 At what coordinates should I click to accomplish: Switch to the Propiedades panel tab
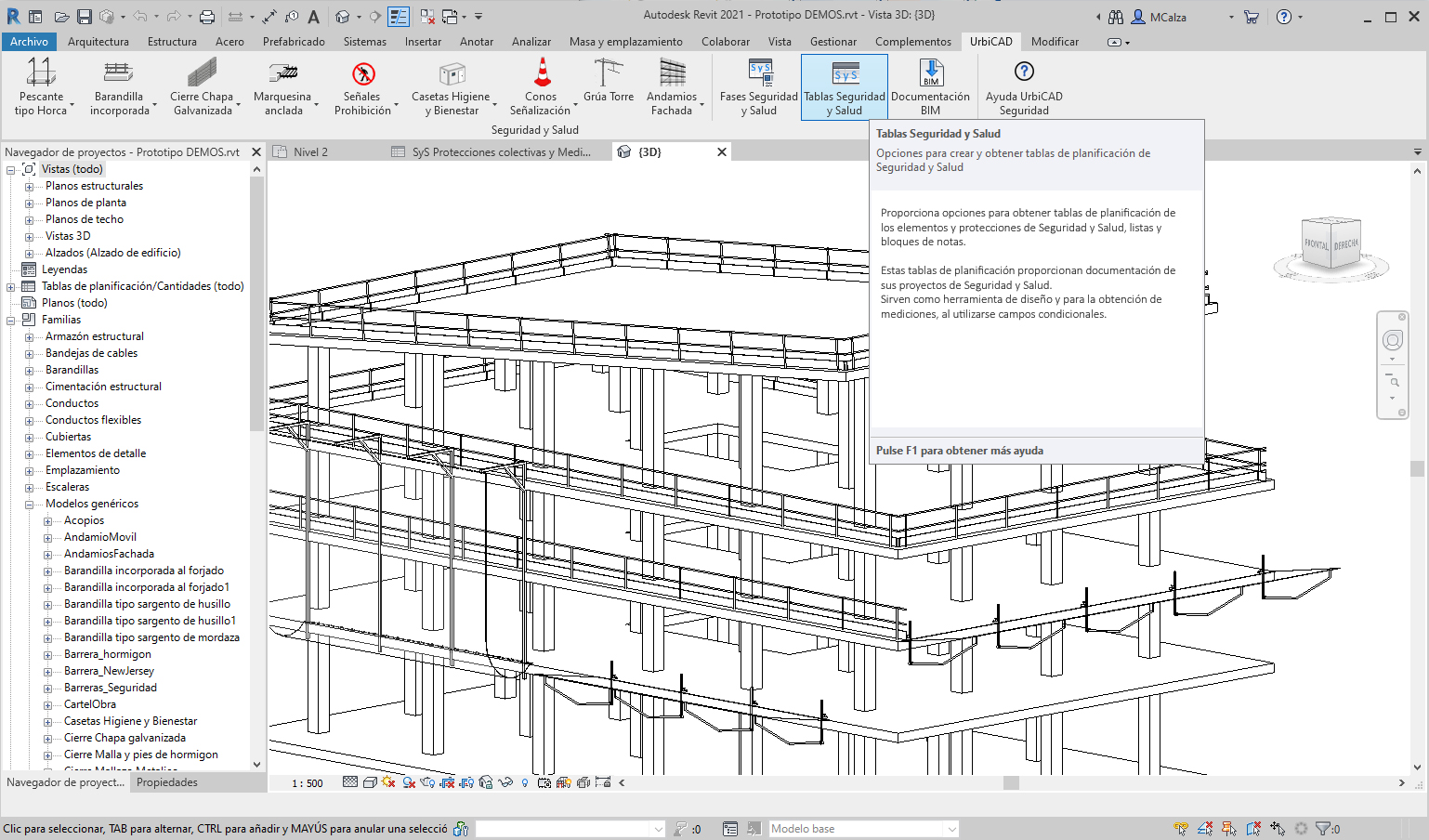coord(167,782)
